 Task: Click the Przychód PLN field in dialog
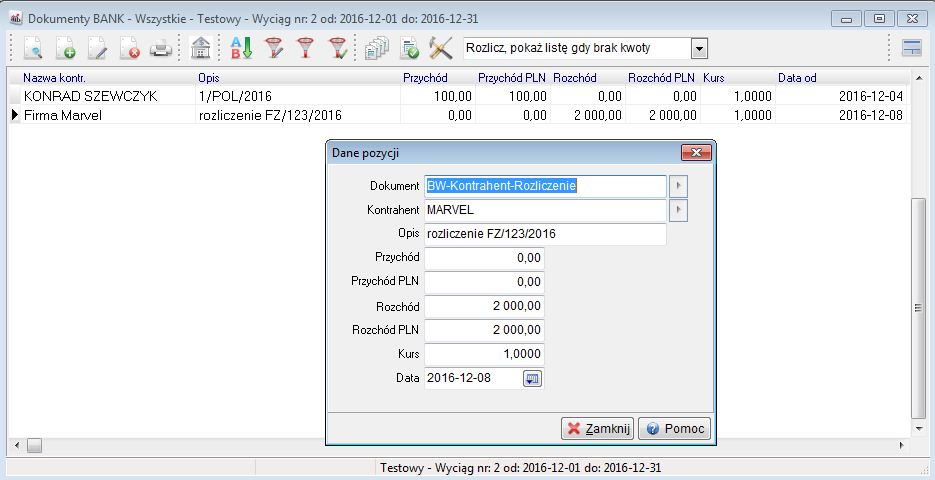[x=484, y=282]
